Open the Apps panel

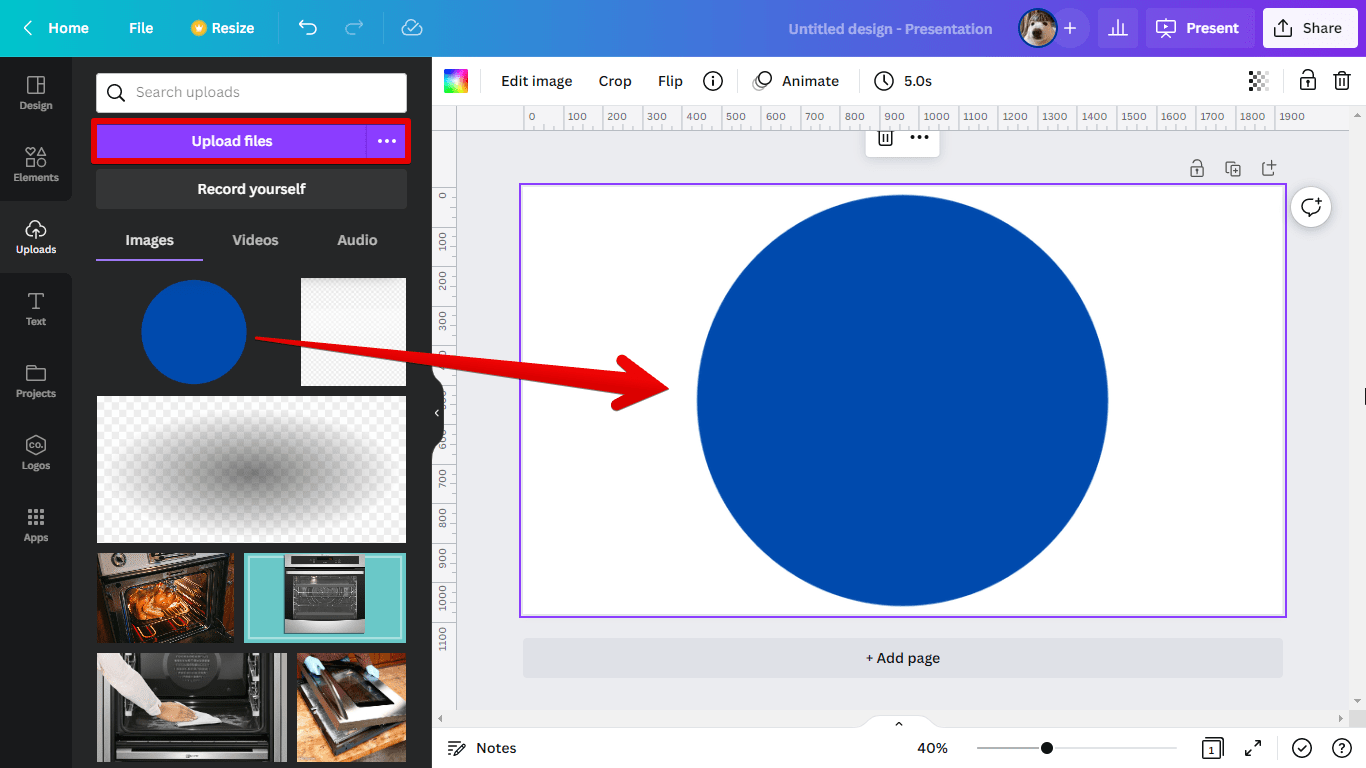click(x=36, y=524)
